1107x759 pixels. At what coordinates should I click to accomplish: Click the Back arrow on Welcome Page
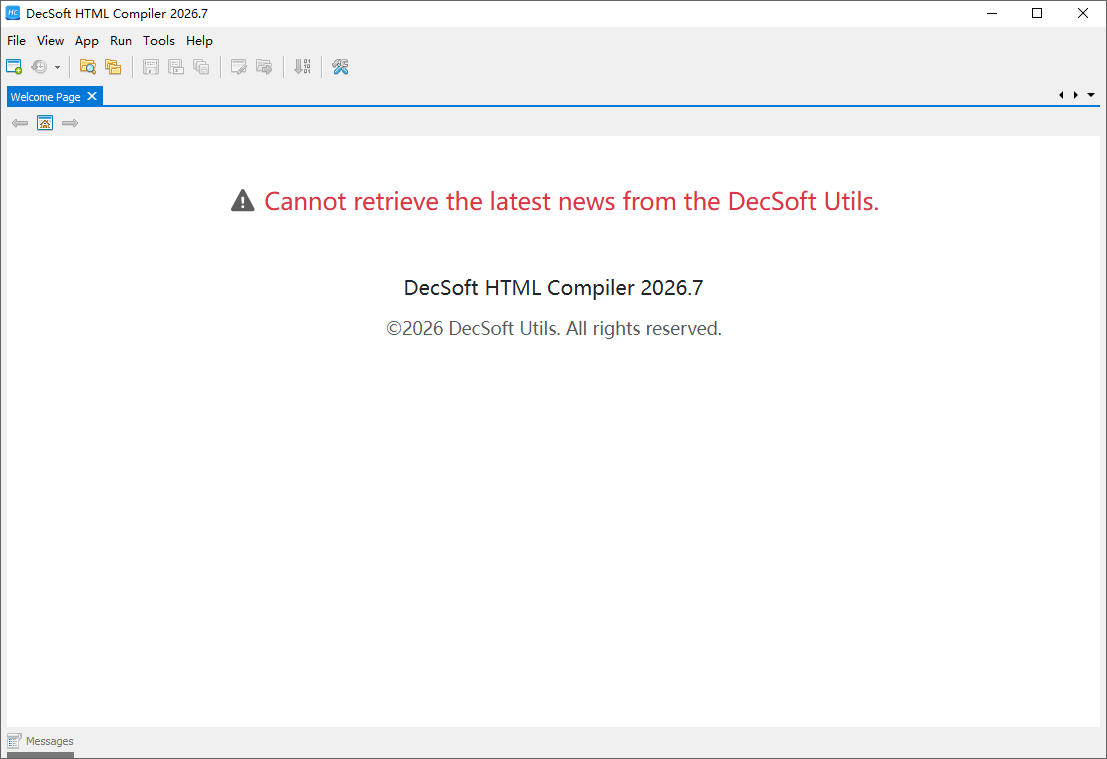point(20,123)
